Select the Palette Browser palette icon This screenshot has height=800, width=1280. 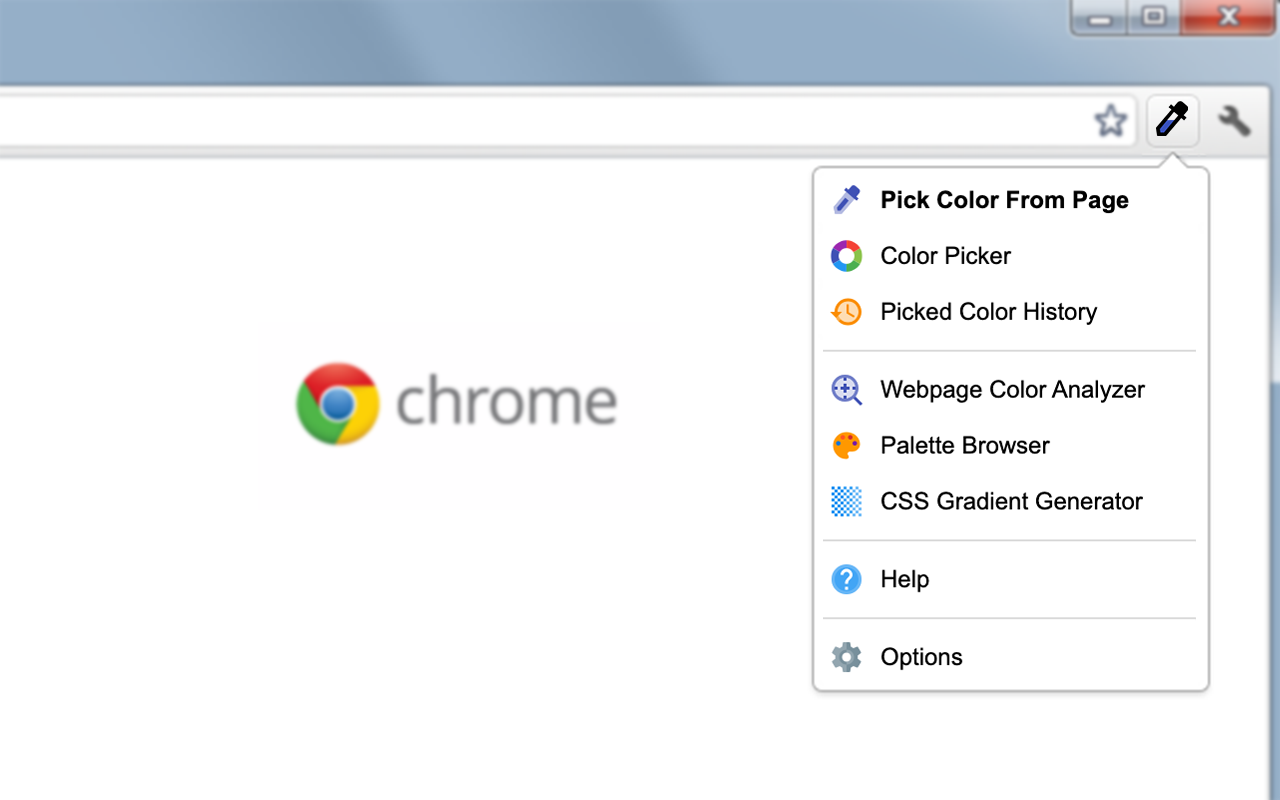[x=846, y=446]
